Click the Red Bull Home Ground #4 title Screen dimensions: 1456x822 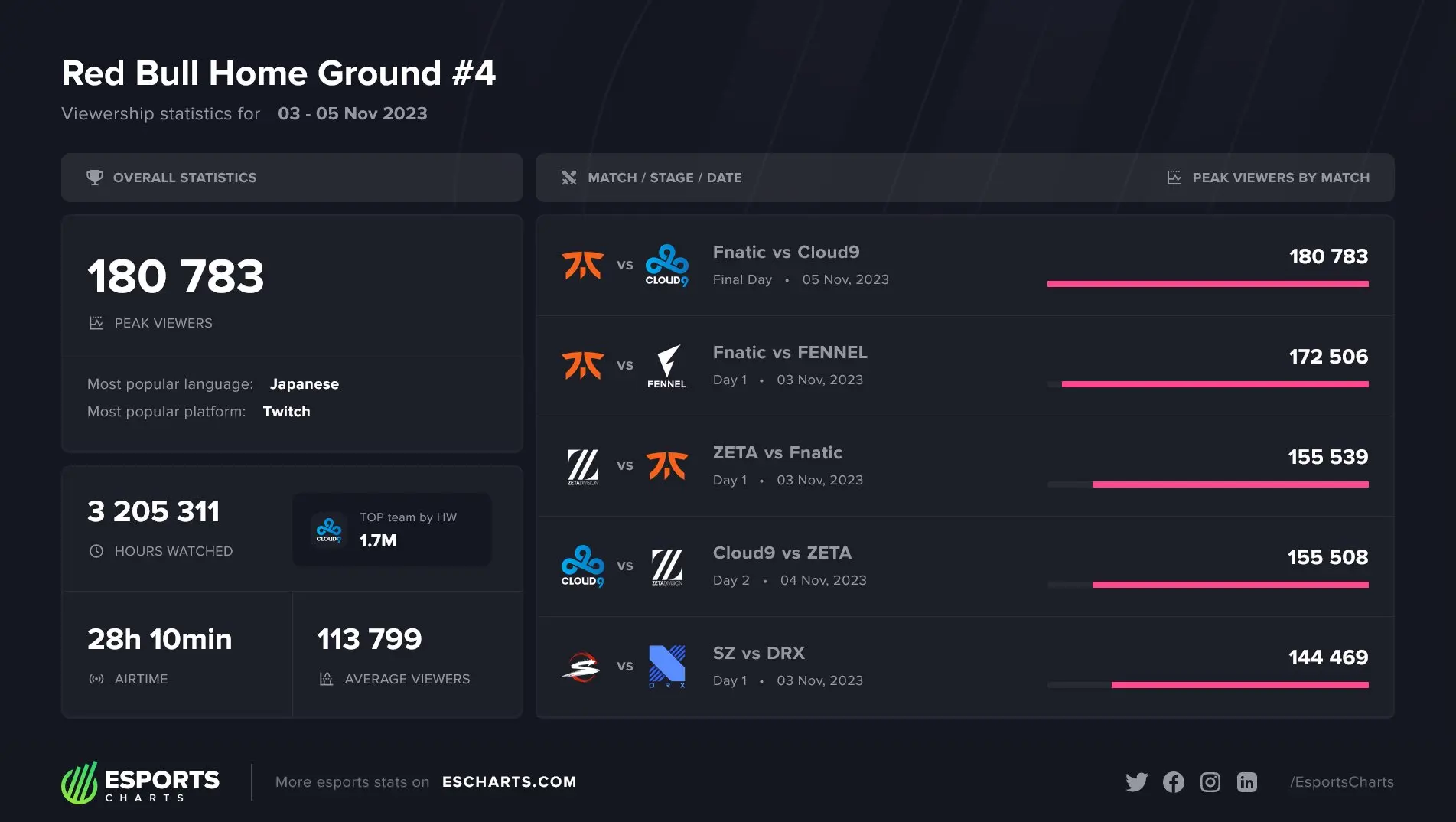[x=278, y=73]
